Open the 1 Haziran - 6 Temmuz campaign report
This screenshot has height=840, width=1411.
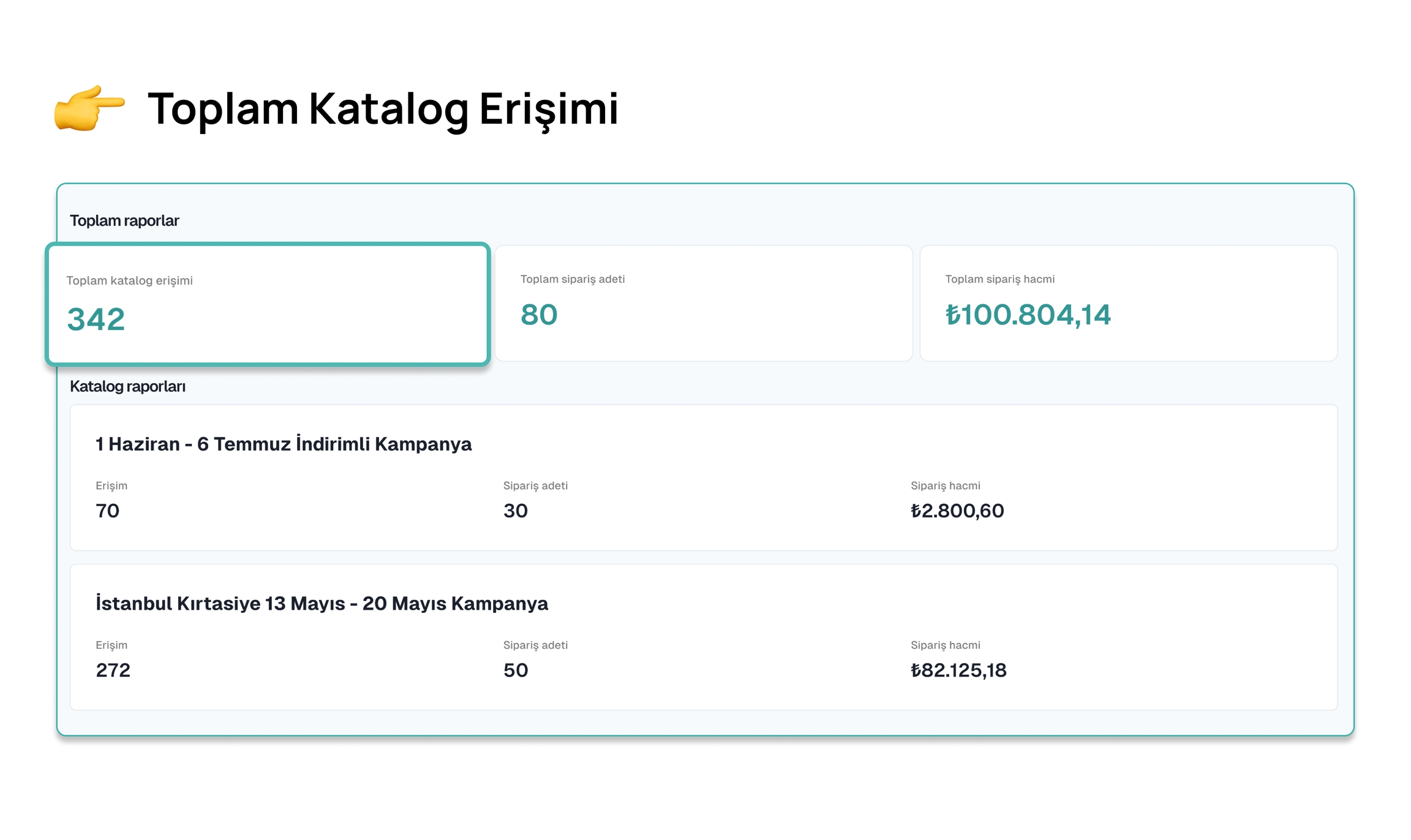tap(284, 444)
